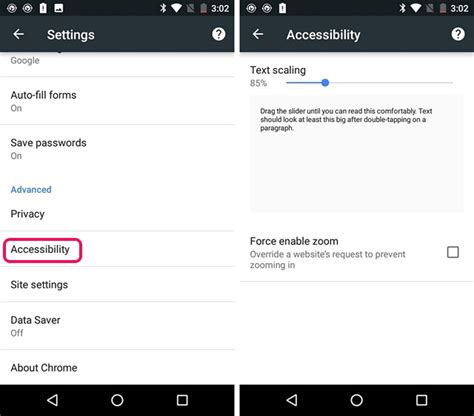474x416 pixels.
Task: Enable the Force enable zoom checkbox
Action: (453, 252)
